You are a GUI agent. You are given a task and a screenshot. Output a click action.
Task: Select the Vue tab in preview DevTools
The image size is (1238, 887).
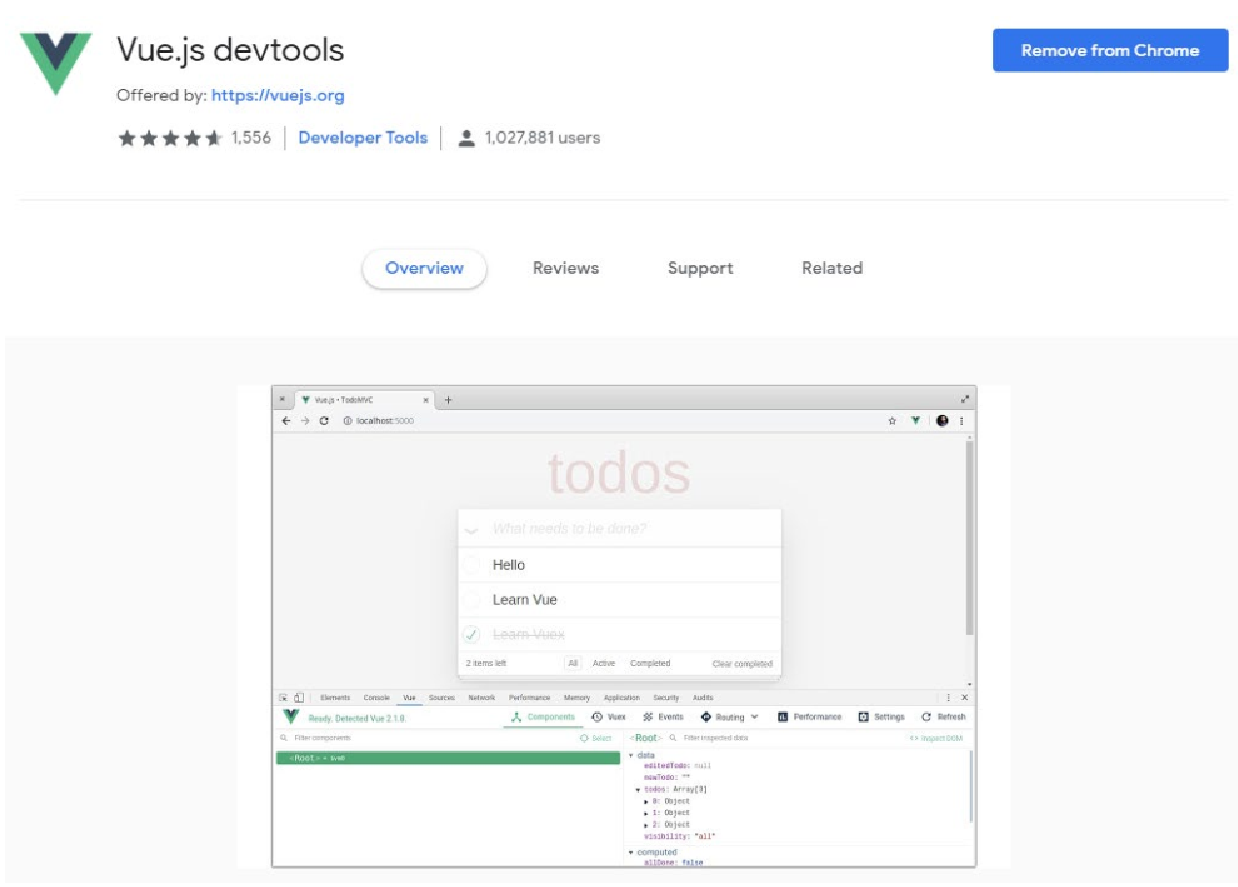coord(409,697)
